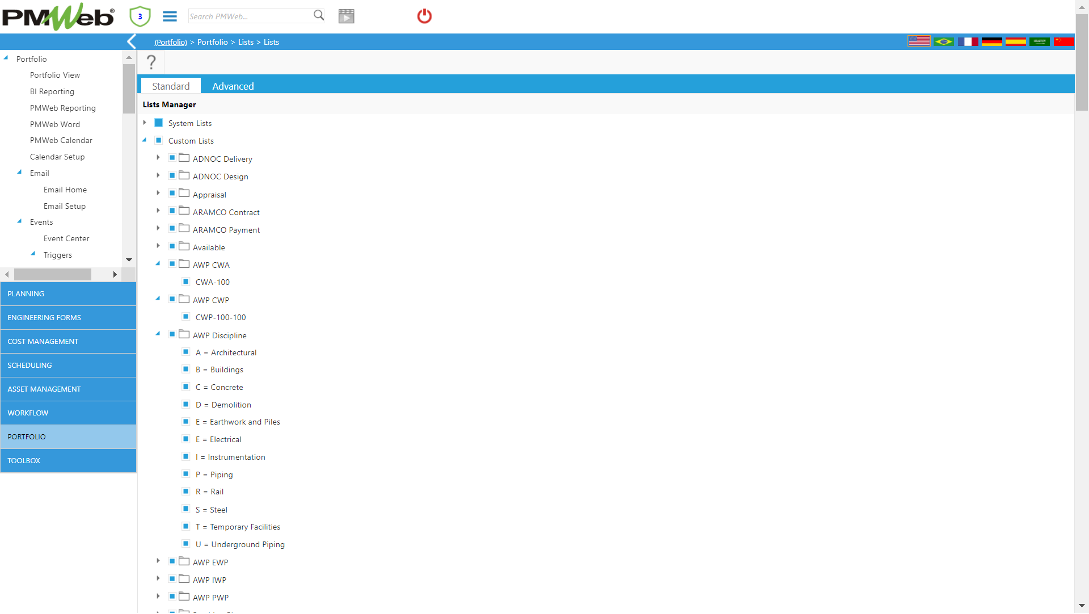Expand the System Lists node
Viewport: 1089px width, 614px height.
pyautogui.click(x=145, y=123)
